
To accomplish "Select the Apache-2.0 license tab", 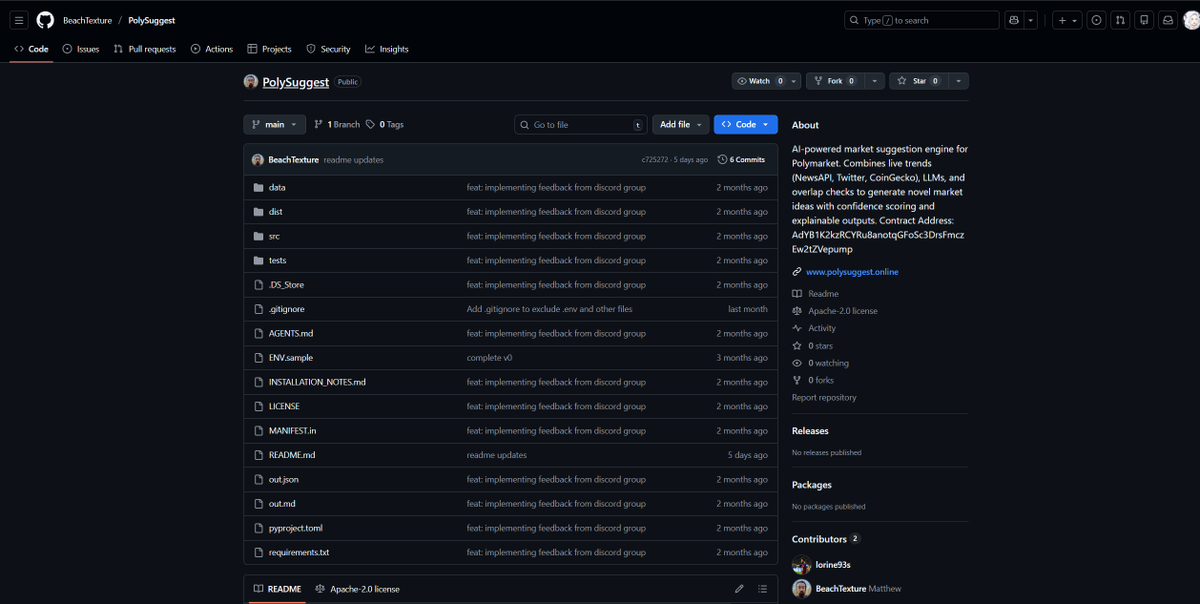I will pos(357,589).
